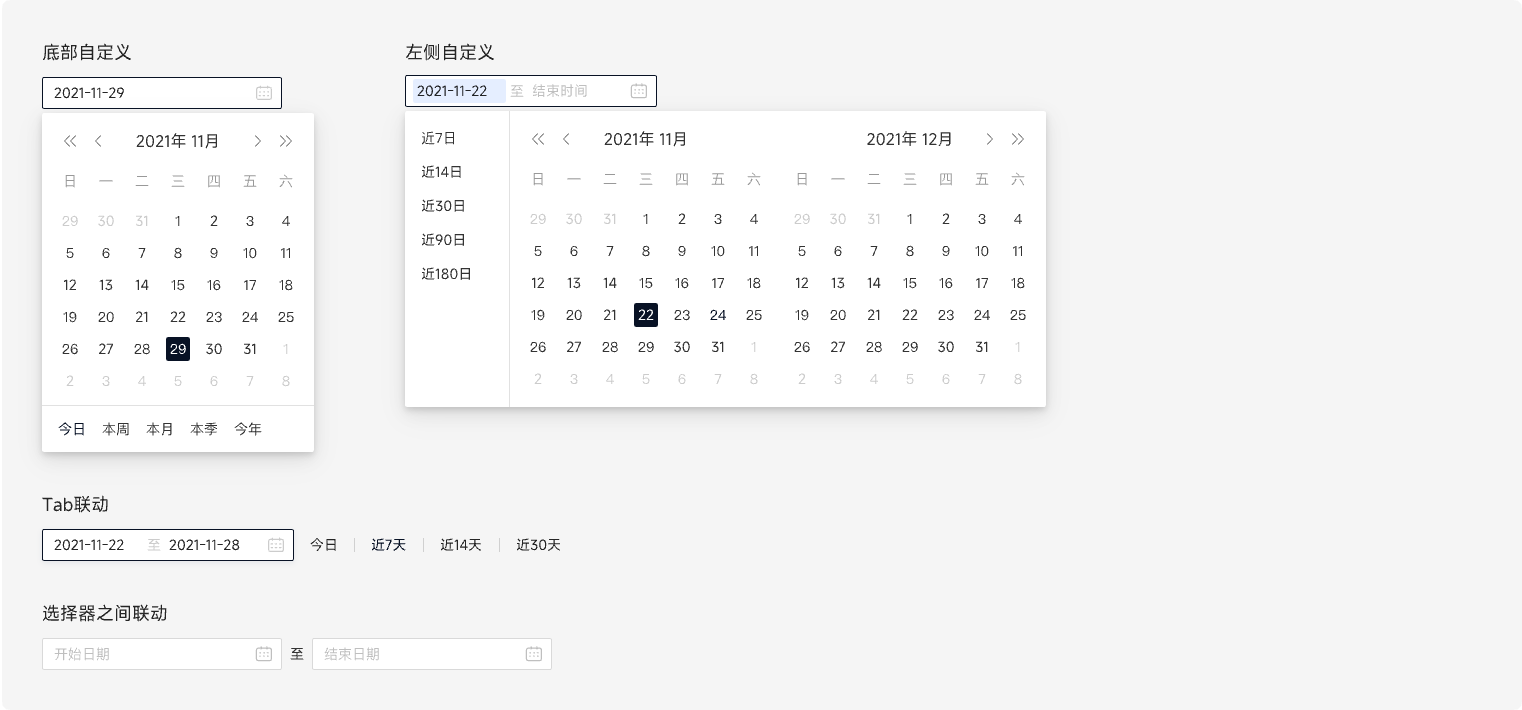This screenshot has height=710, width=1522.
Task: Click calendar icon in 底部自定义 date input
Action: [x=264, y=93]
